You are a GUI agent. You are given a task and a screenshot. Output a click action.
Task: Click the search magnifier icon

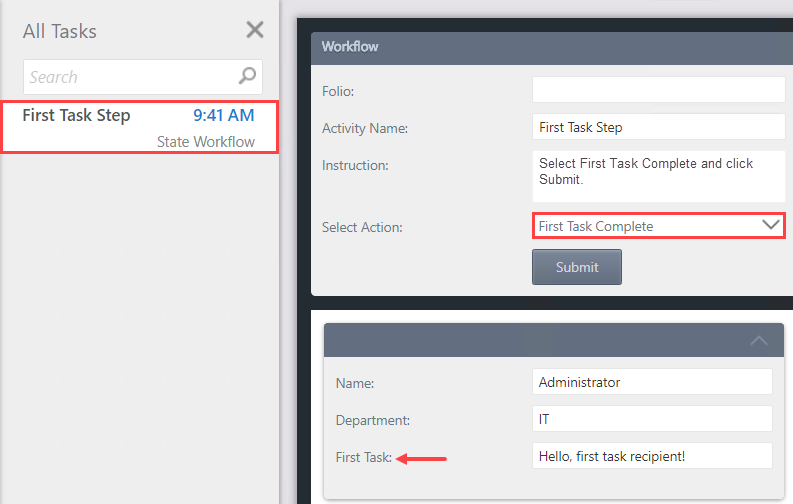click(247, 76)
